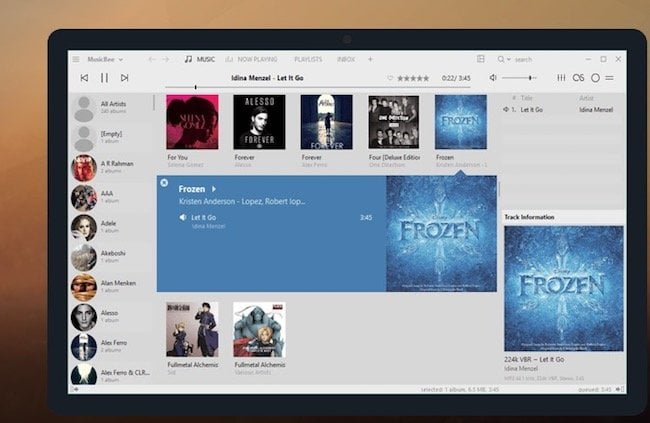The width and height of the screenshot is (650, 423).
Task: Select the small Frozen album thumbnail
Action: coord(461,122)
